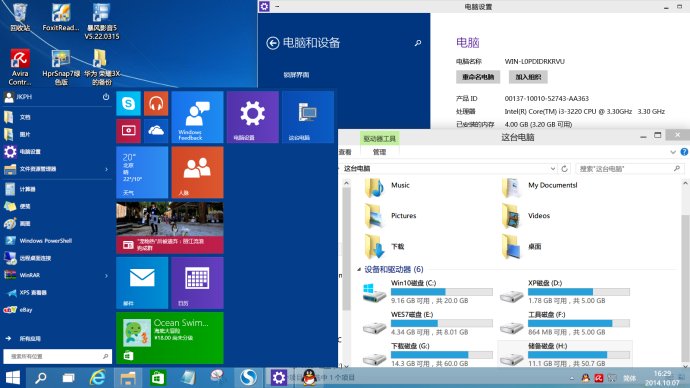This screenshot has width=690, height=388.
Task: Open the address bar history dropdown
Action: pyautogui.click(x=553, y=168)
